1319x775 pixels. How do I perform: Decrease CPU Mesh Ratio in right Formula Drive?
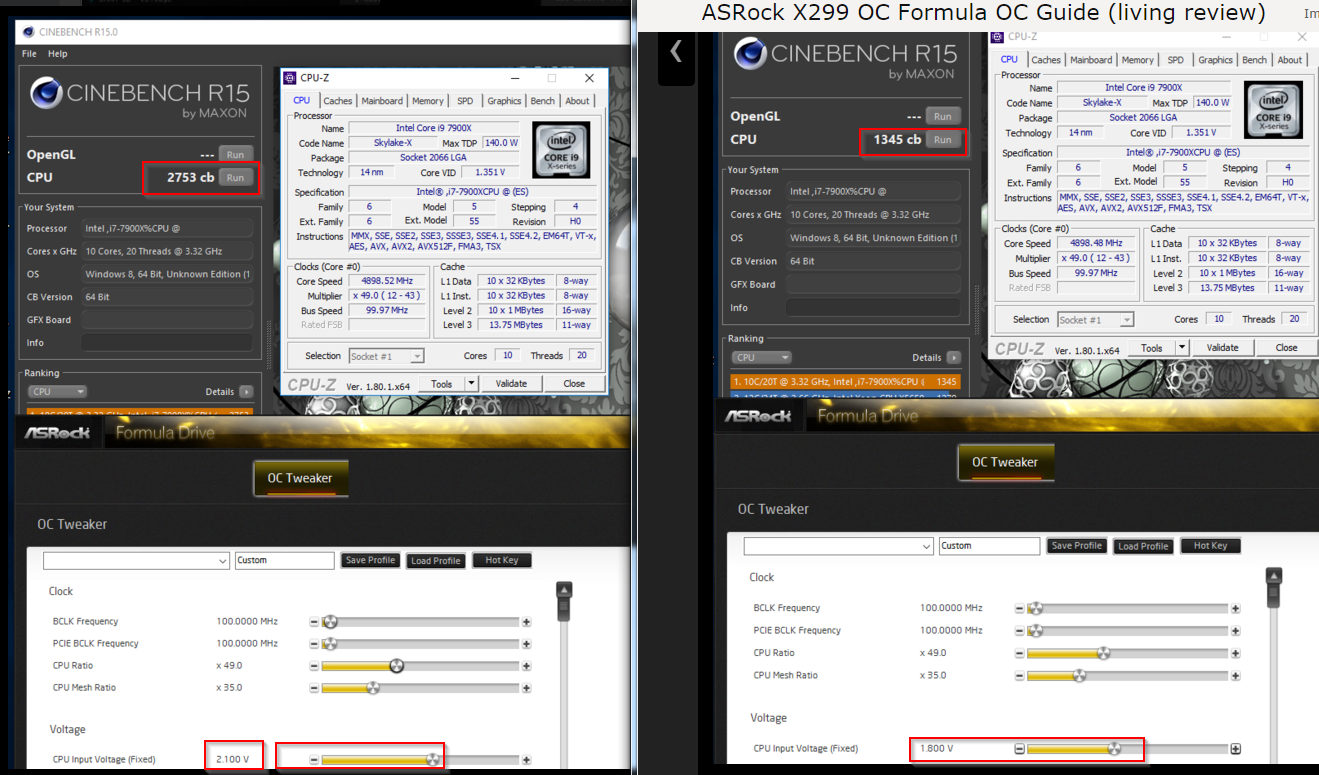pyautogui.click(x=1019, y=676)
